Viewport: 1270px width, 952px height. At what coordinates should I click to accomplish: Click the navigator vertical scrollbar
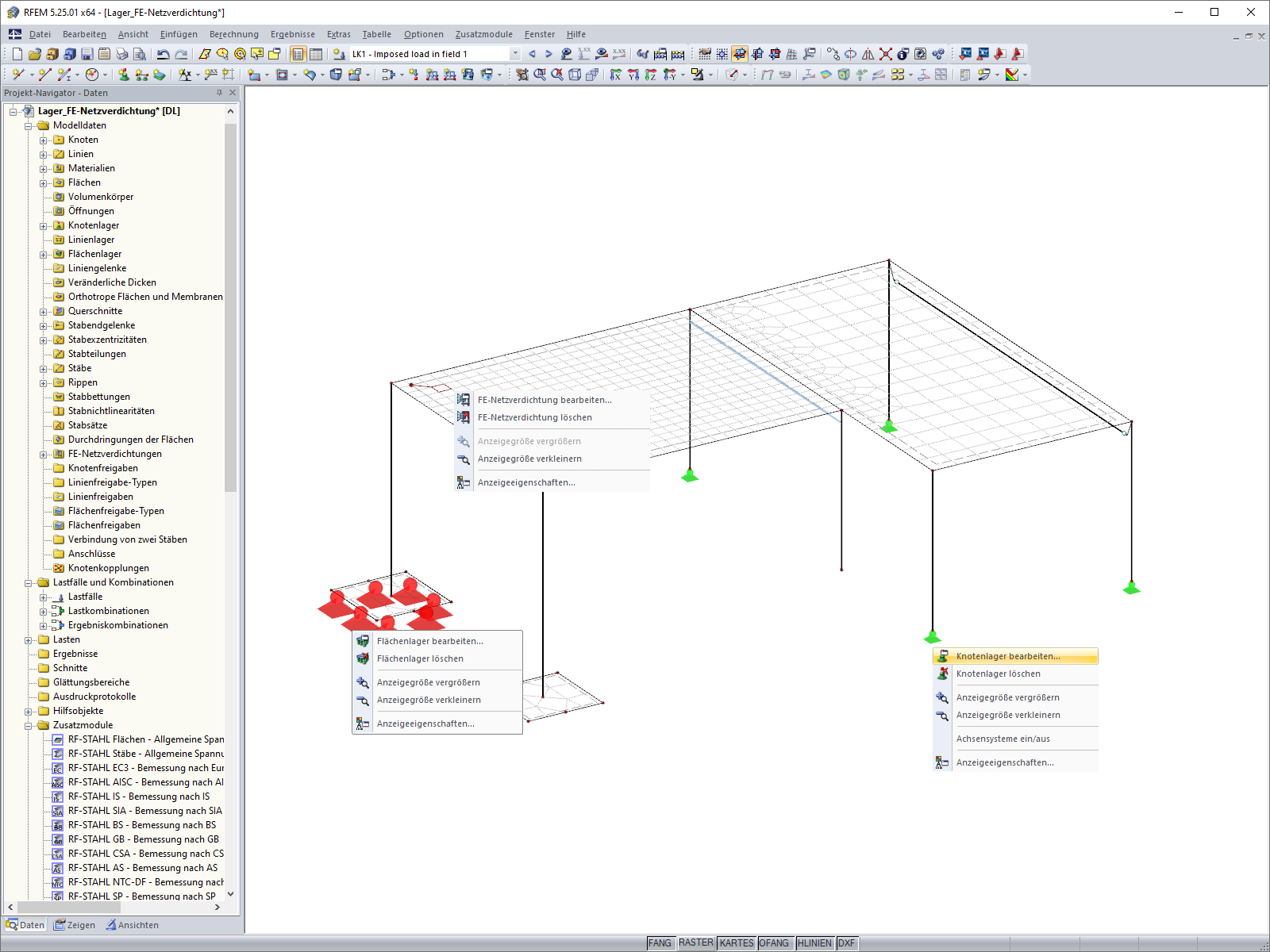tap(231, 307)
